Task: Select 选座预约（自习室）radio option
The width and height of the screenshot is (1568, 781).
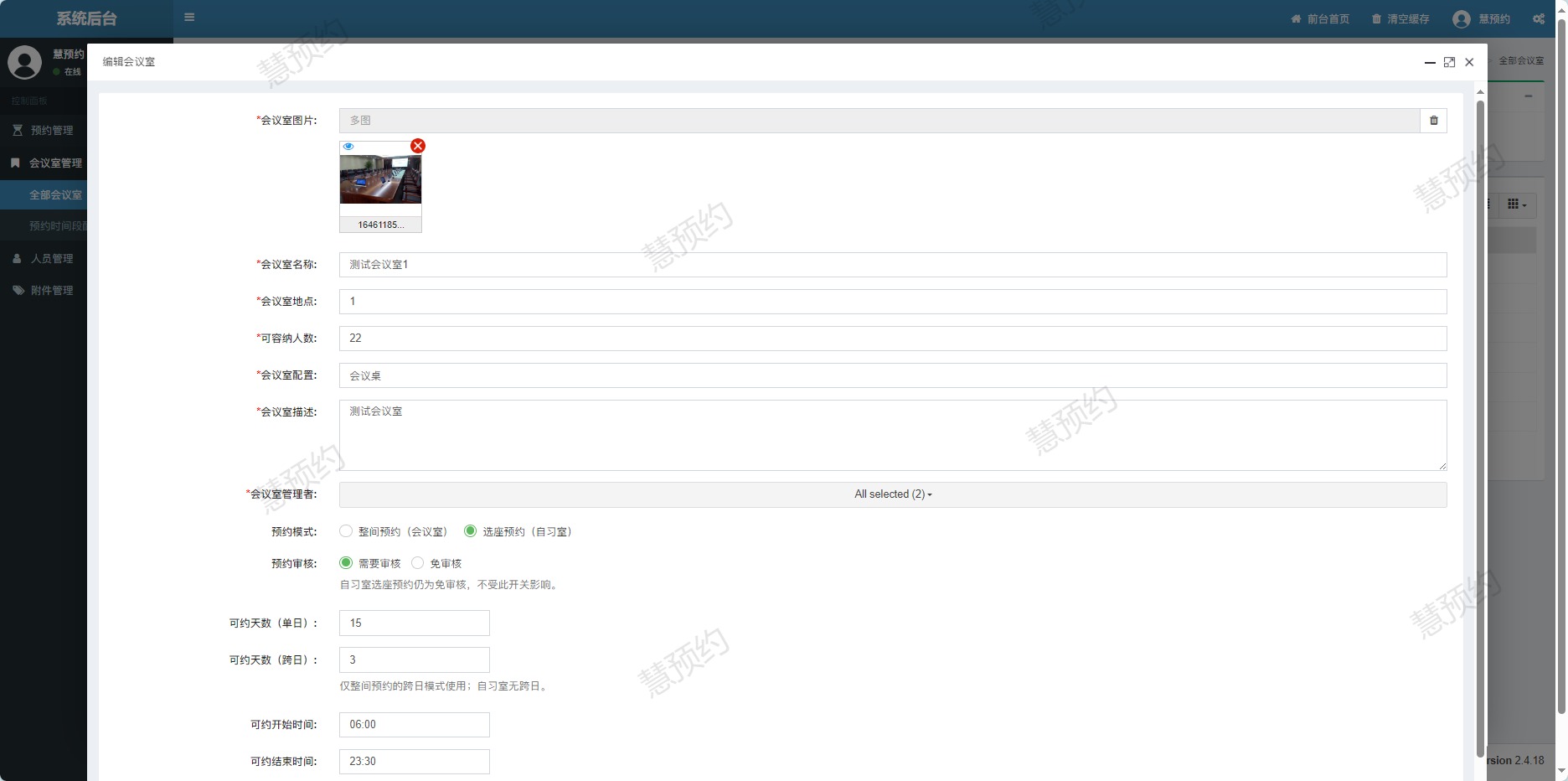Action: point(470,531)
